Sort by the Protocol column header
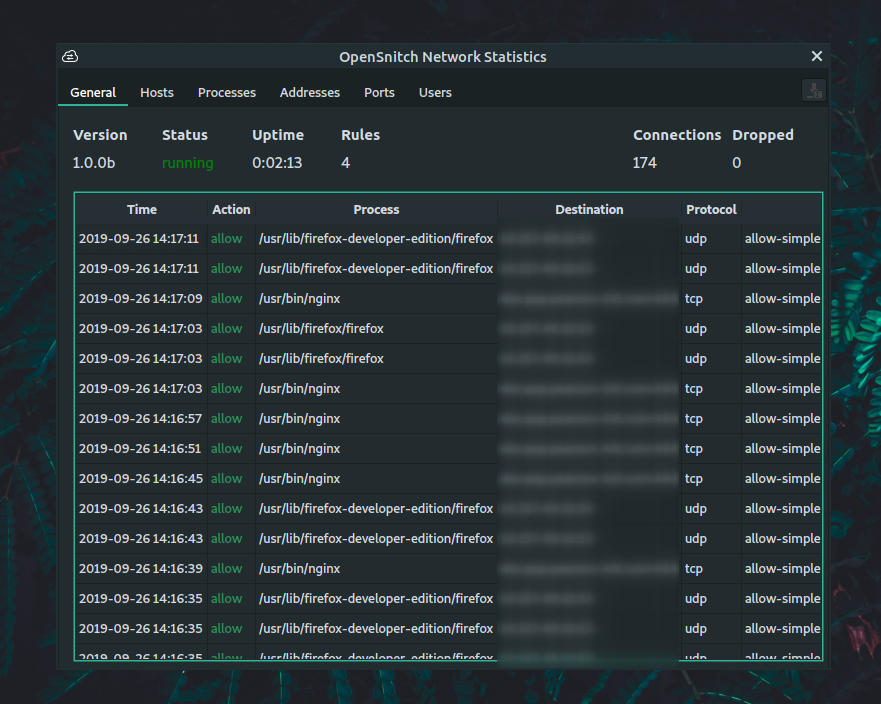The image size is (881, 704). point(711,210)
